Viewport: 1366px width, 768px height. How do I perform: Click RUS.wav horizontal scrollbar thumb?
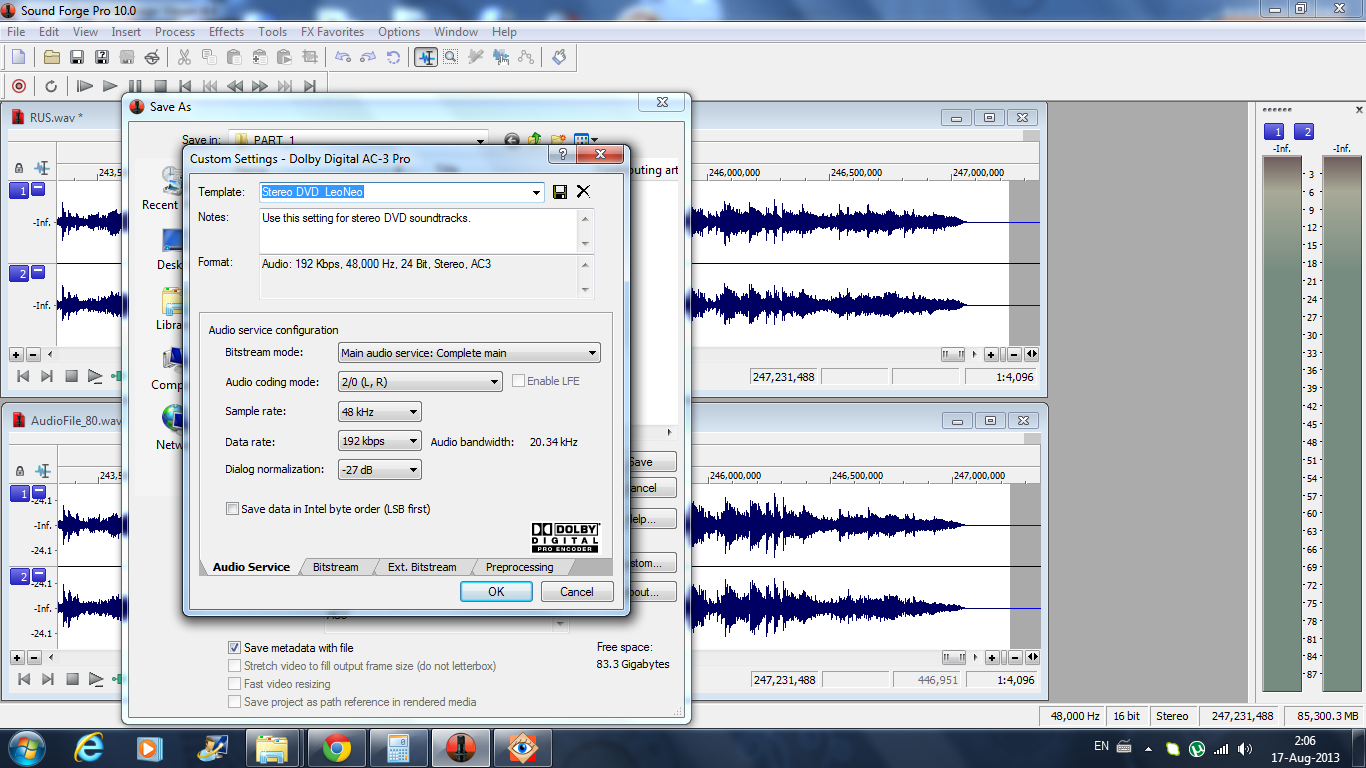point(954,354)
